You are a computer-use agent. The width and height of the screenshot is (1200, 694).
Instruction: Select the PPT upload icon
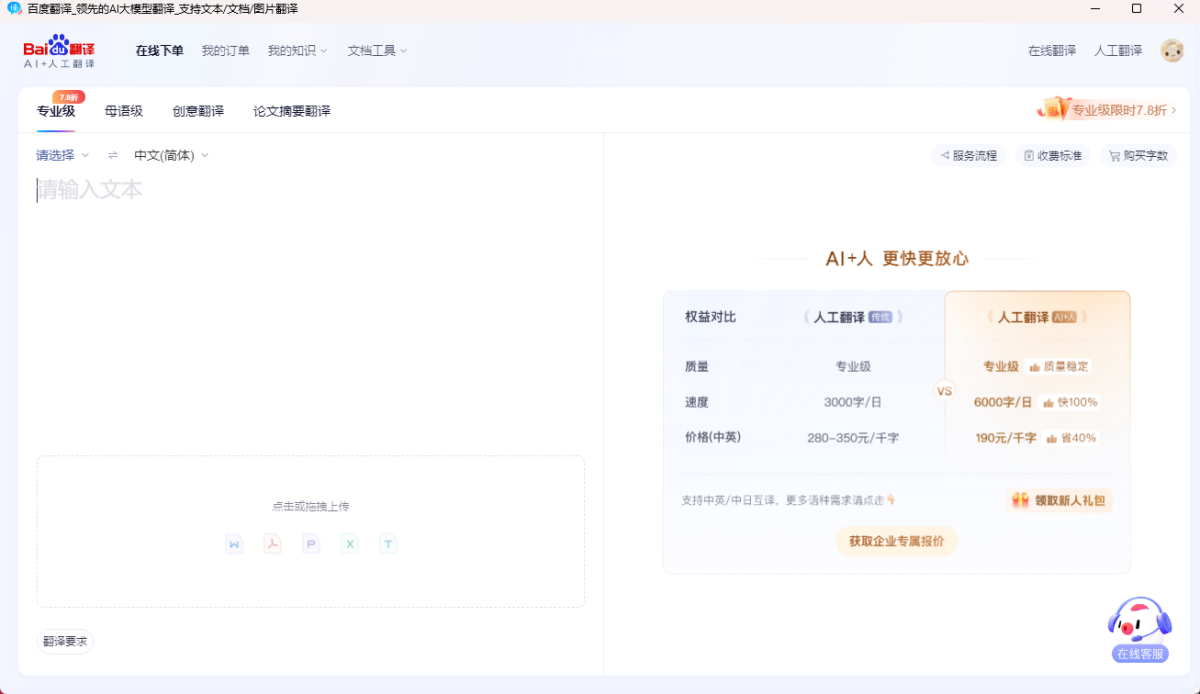311,543
